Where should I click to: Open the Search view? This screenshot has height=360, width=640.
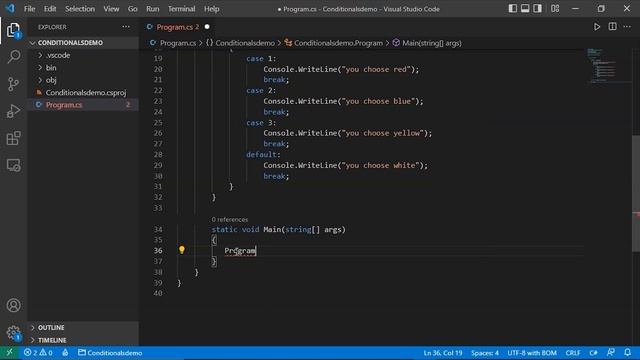[x=13, y=57]
